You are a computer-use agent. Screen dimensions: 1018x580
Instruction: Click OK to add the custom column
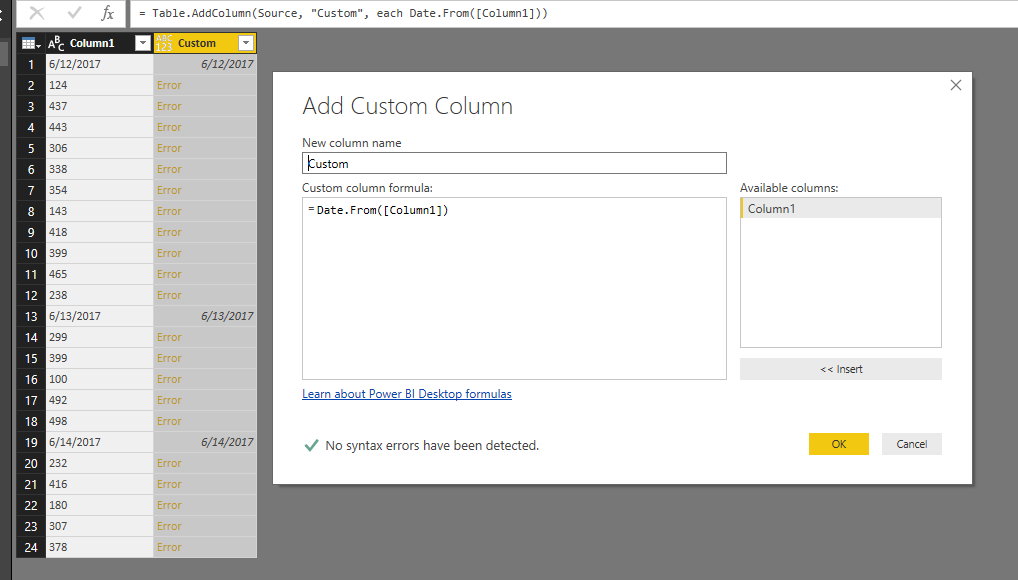pos(838,444)
